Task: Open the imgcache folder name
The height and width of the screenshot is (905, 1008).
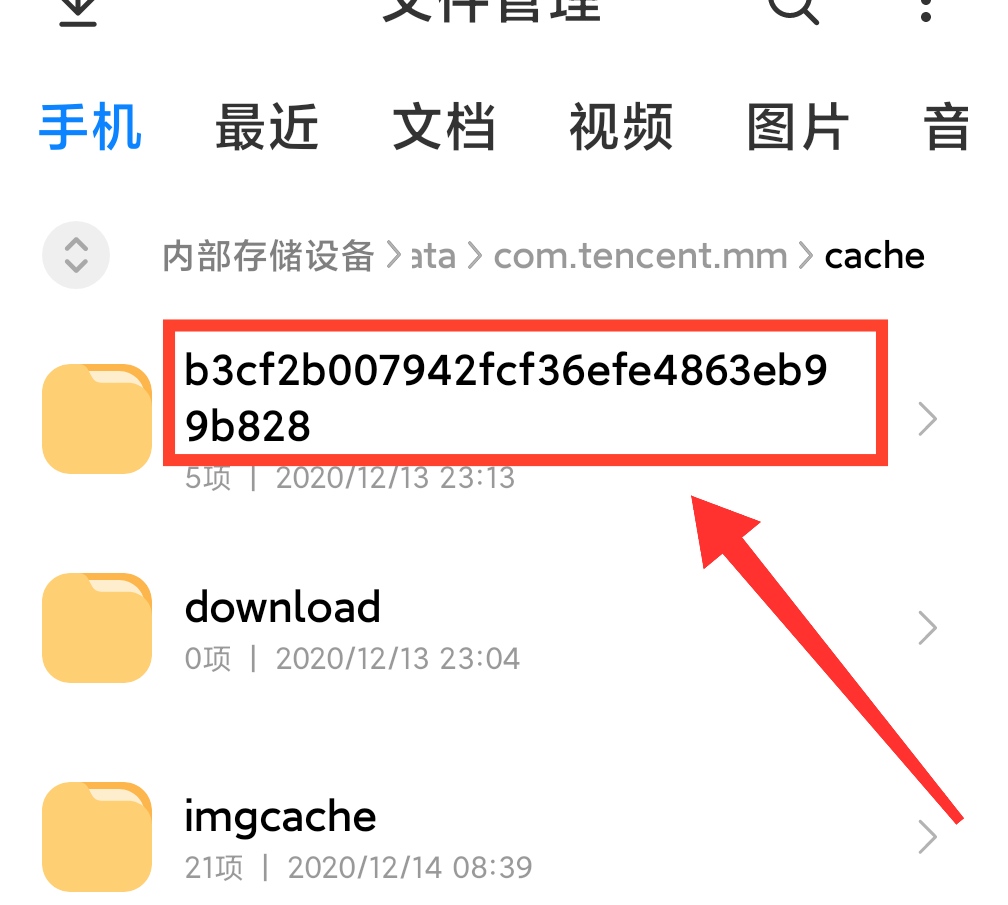Action: click(x=280, y=817)
